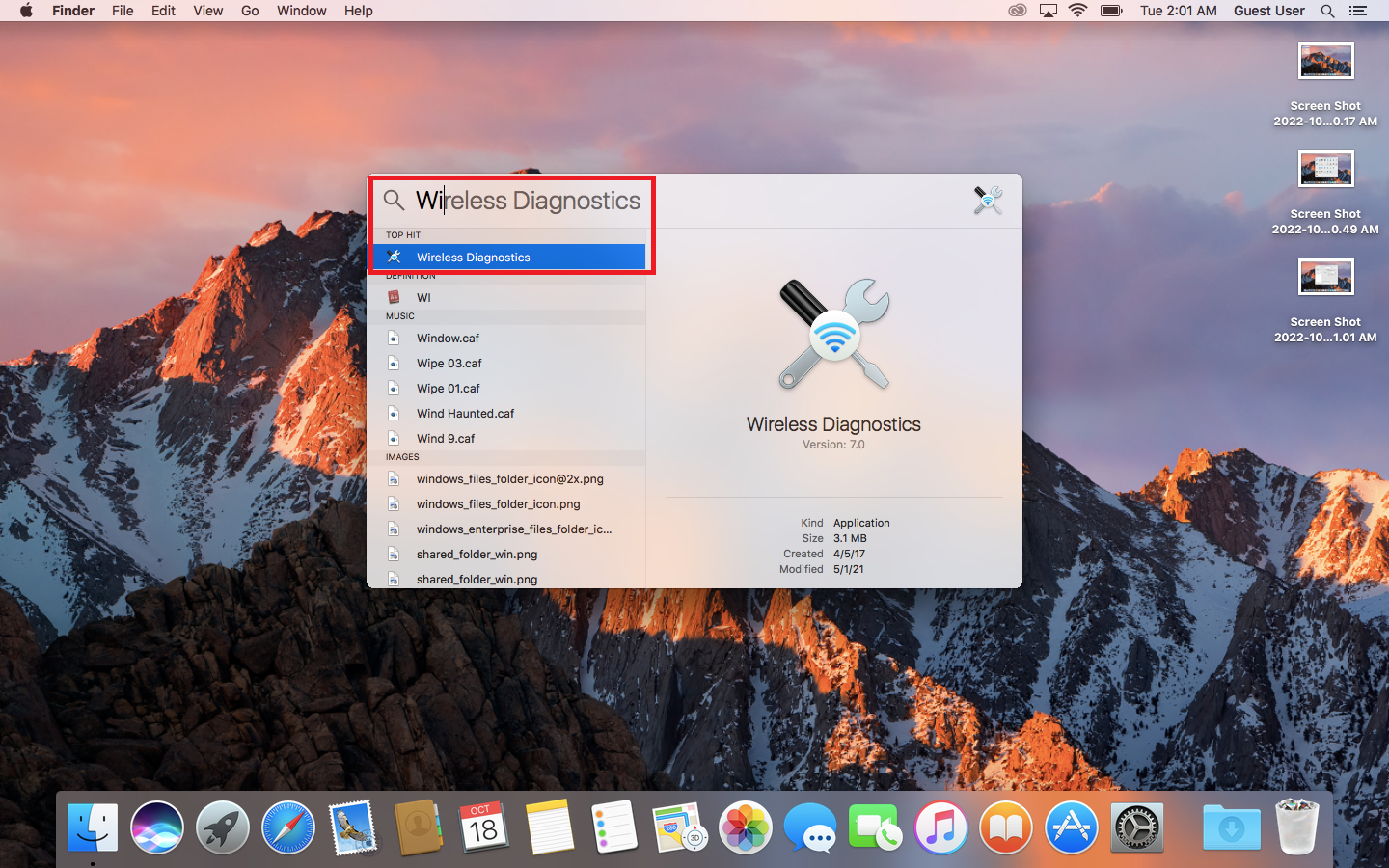Click Wireless Diagnostics icon in search bar
Screen dimensions: 1389x868
click(988, 201)
